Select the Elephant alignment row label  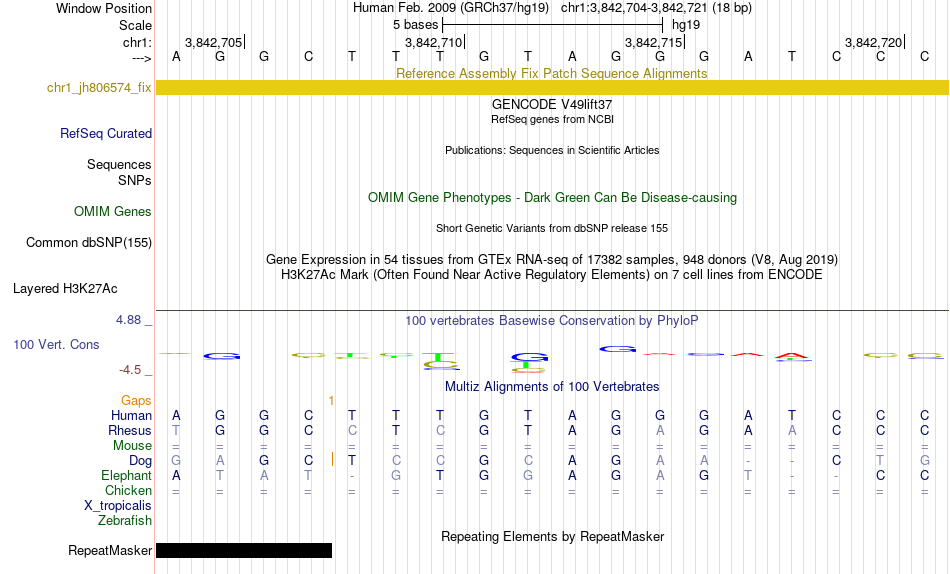tap(127, 475)
